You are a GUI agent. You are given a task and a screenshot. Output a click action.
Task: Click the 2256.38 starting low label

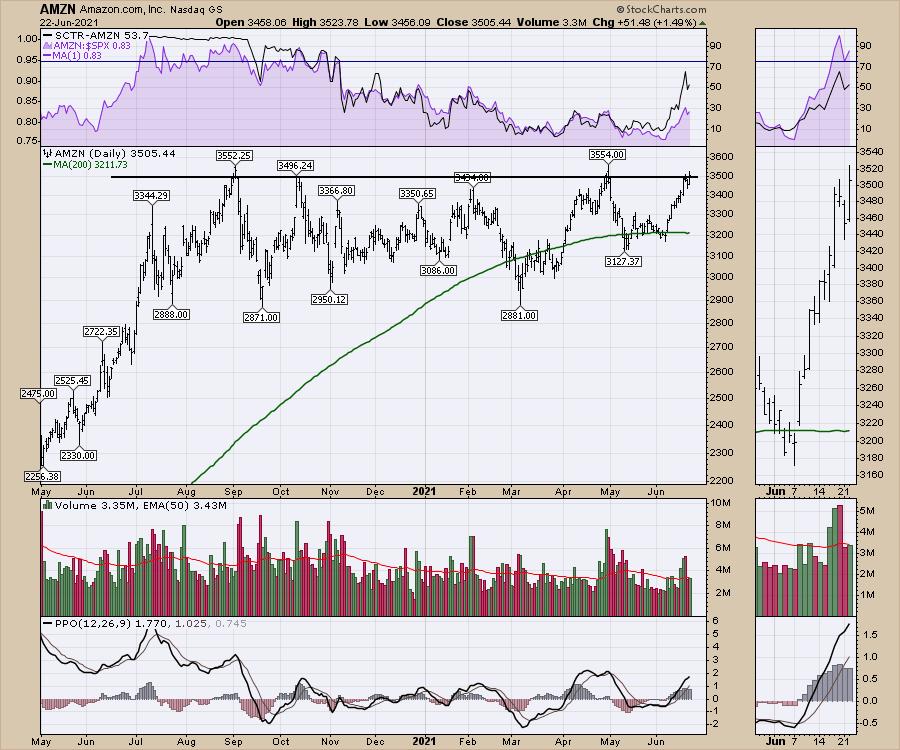pyautogui.click(x=41, y=478)
